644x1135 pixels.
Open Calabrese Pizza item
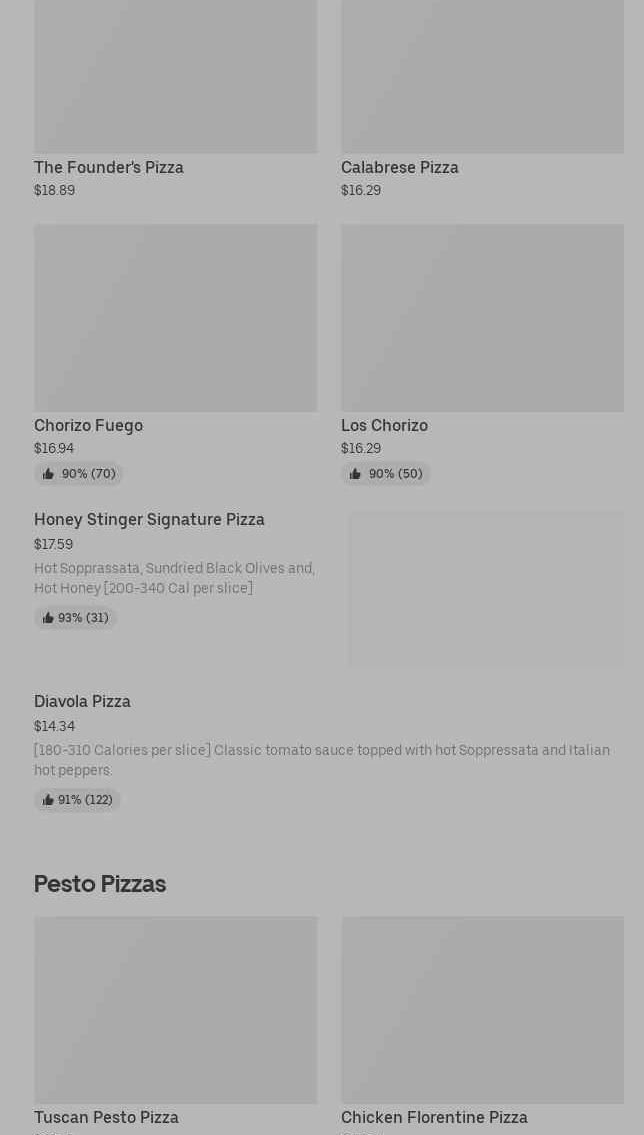coord(399,167)
